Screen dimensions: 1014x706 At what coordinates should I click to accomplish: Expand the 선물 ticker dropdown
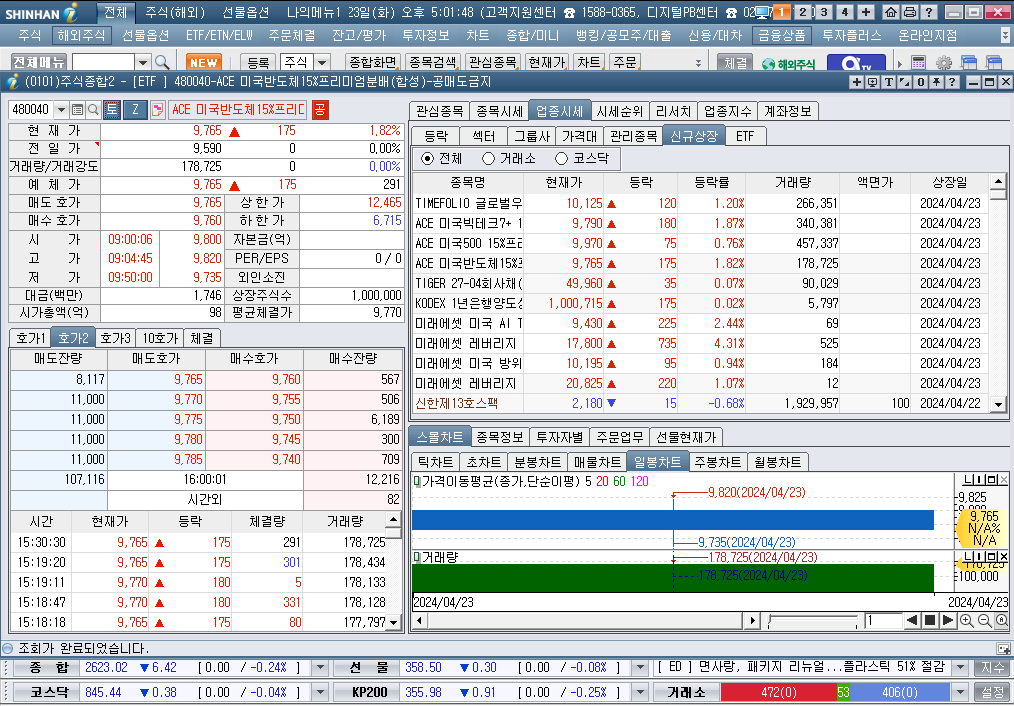[x=640, y=668]
